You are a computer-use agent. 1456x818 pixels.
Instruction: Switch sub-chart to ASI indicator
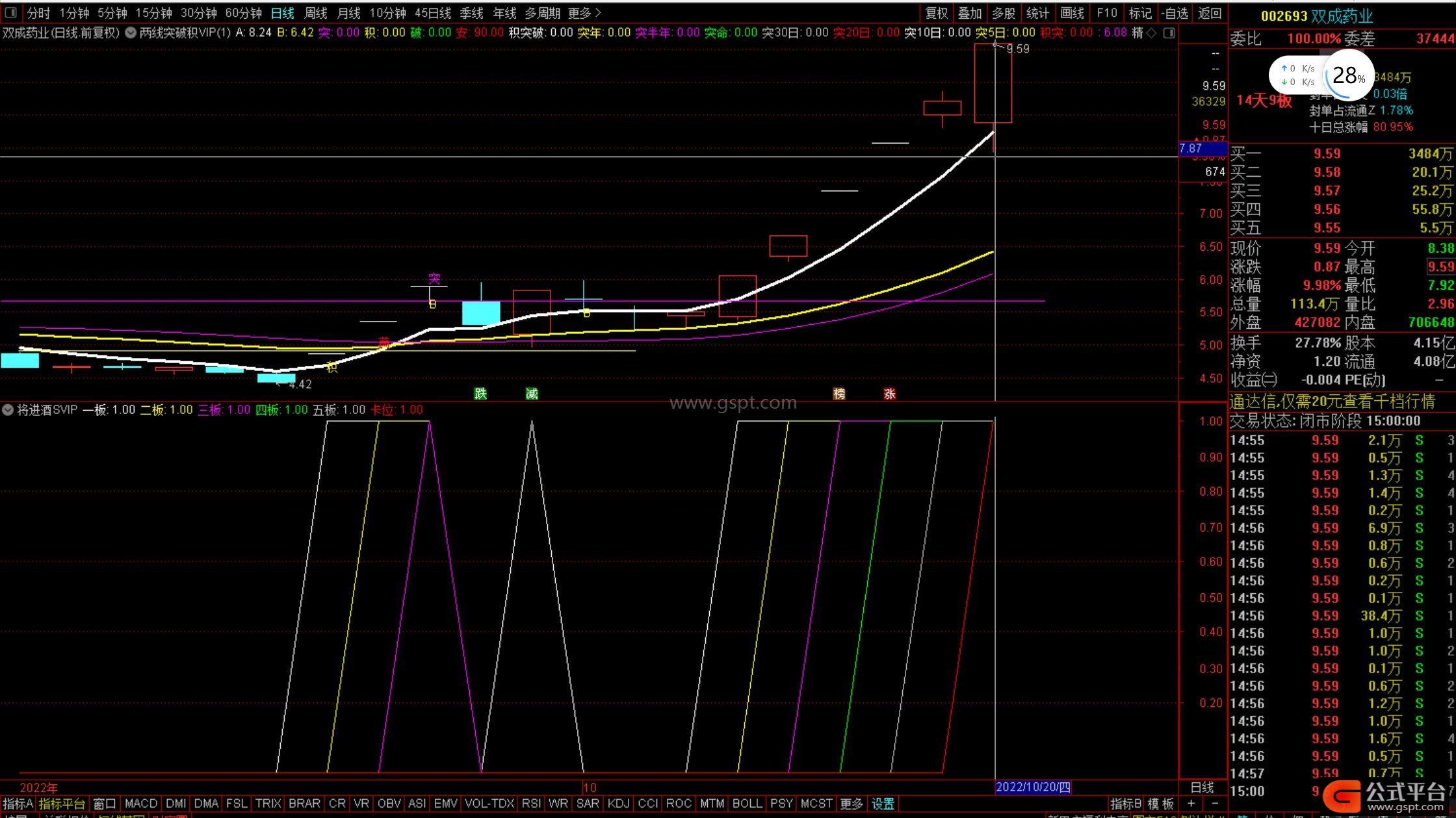click(x=417, y=804)
